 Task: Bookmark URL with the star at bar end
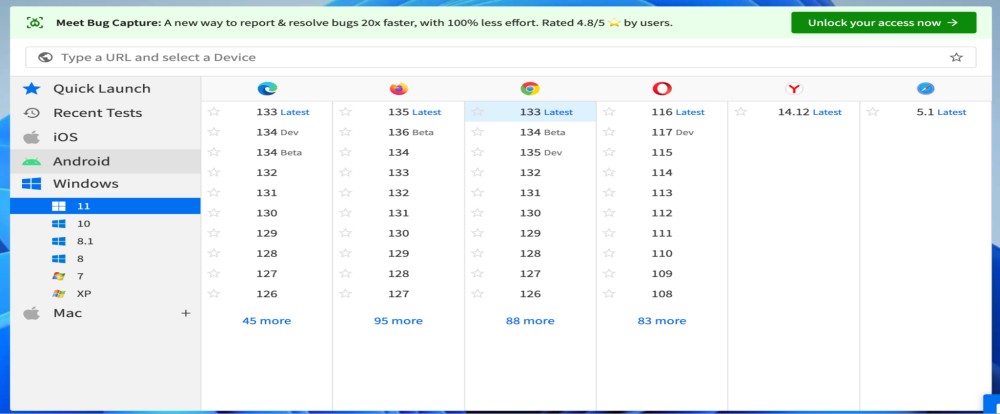coord(956,57)
